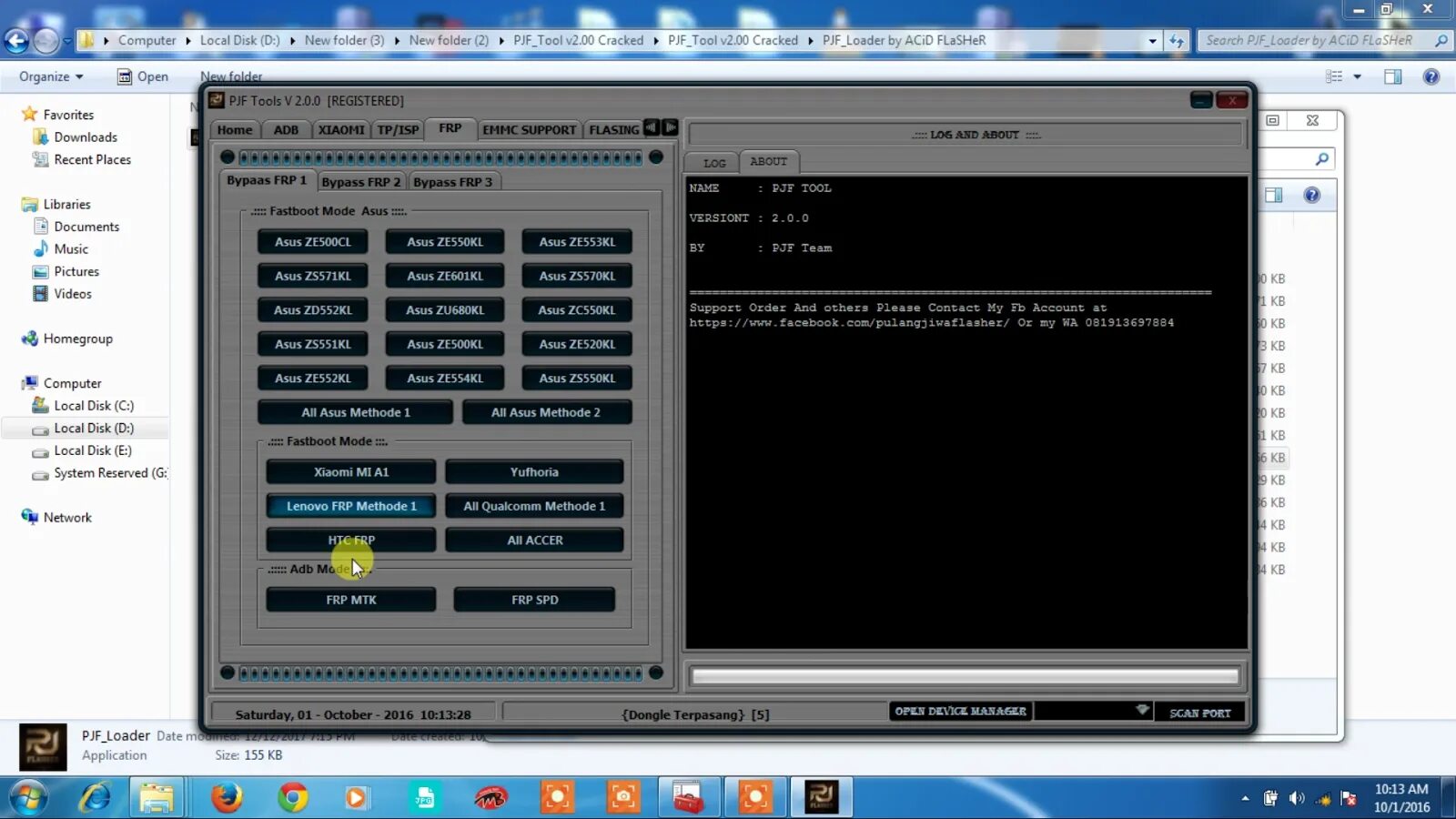Click Lenovo FRP Methode 1 button
The image size is (1456, 819).
[351, 506]
